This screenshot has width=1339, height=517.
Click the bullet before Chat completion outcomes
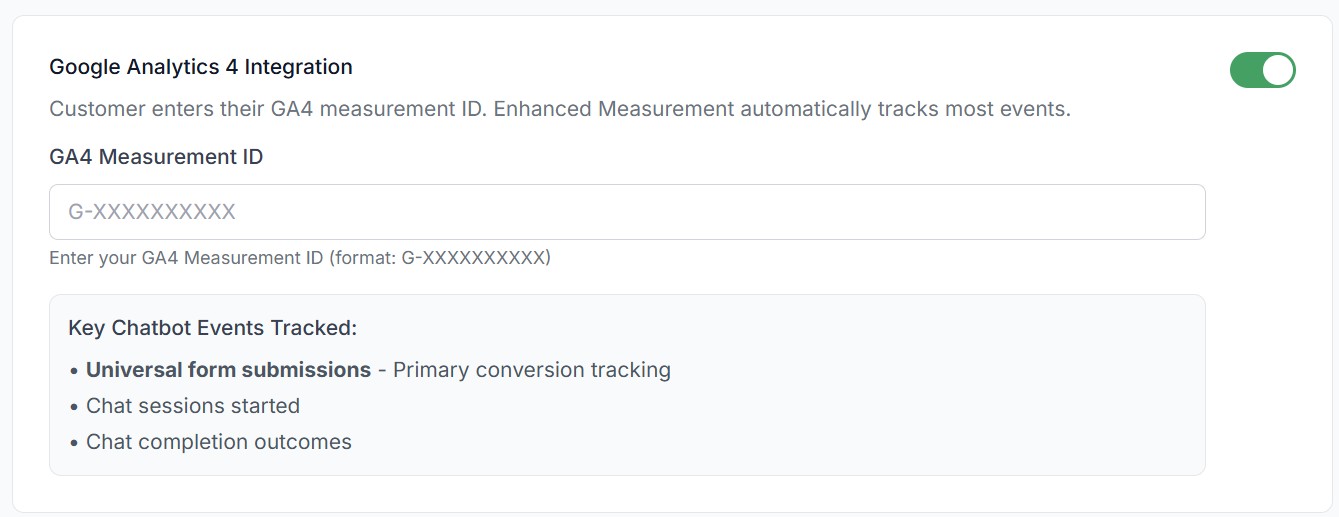coord(74,443)
